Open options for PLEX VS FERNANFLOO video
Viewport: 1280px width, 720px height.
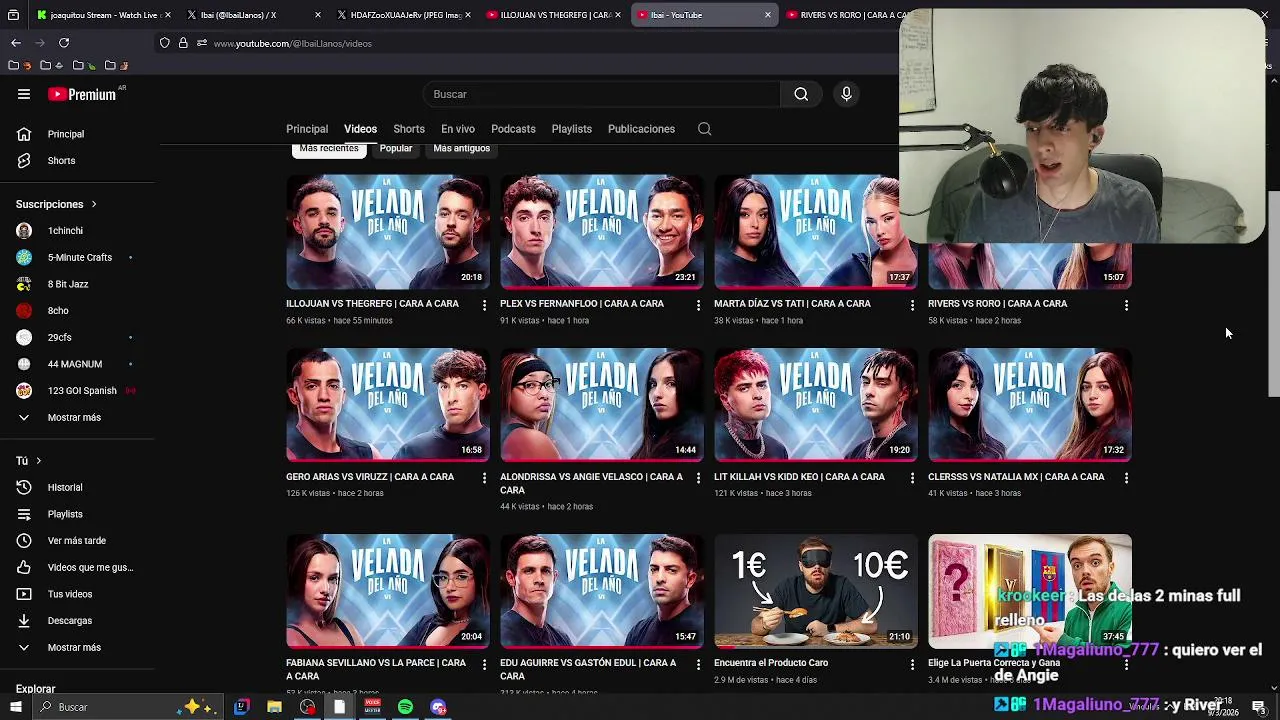tap(698, 305)
